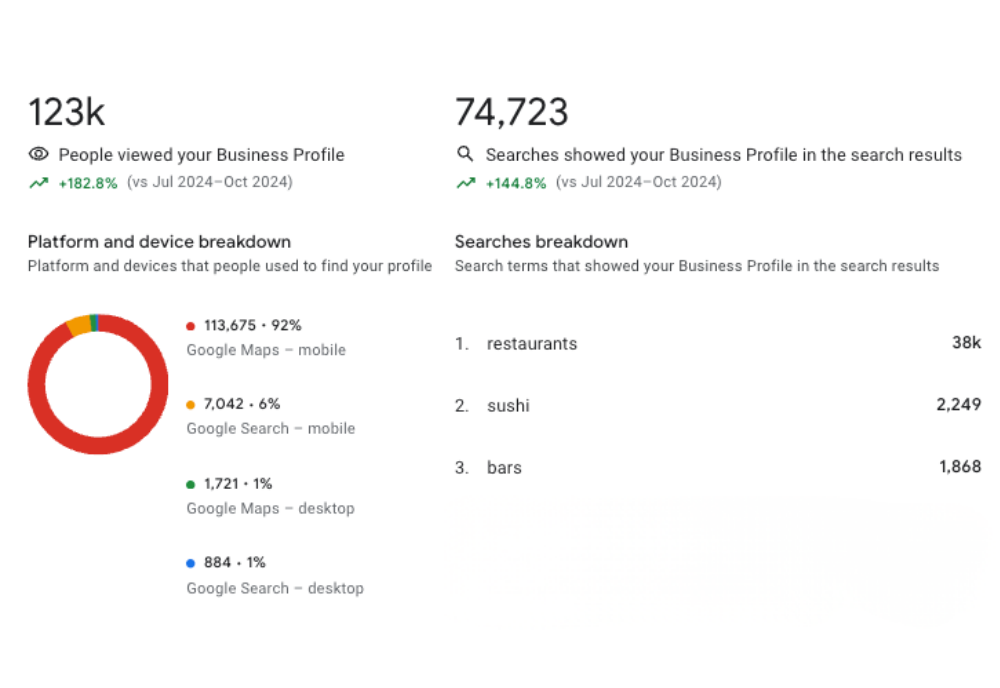Click the orange segment of the donut chart
1000x688 pixels.
click(79, 325)
